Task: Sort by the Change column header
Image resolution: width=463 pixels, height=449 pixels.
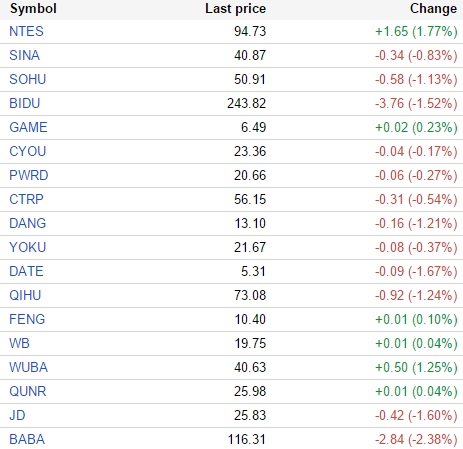Action: click(433, 9)
